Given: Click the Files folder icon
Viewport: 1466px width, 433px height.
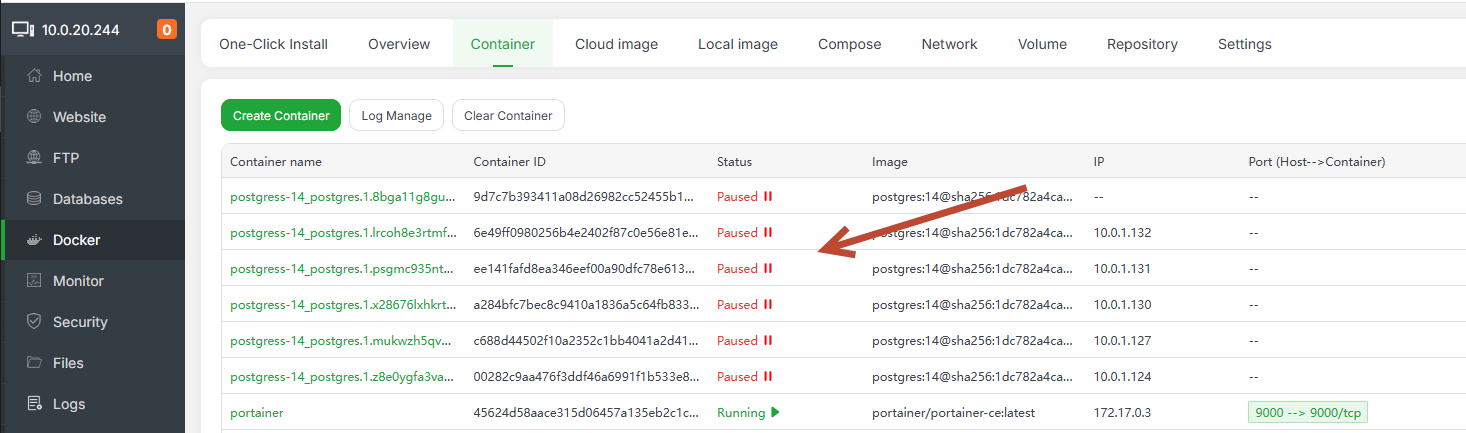Looking at the screenshot, I should coord(34,363).
